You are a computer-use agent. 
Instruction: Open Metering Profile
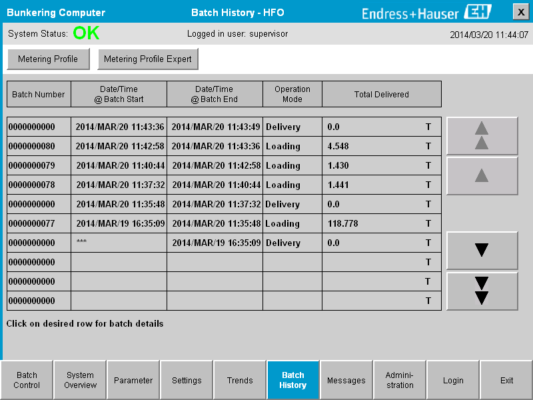click(x=48, y=59)
